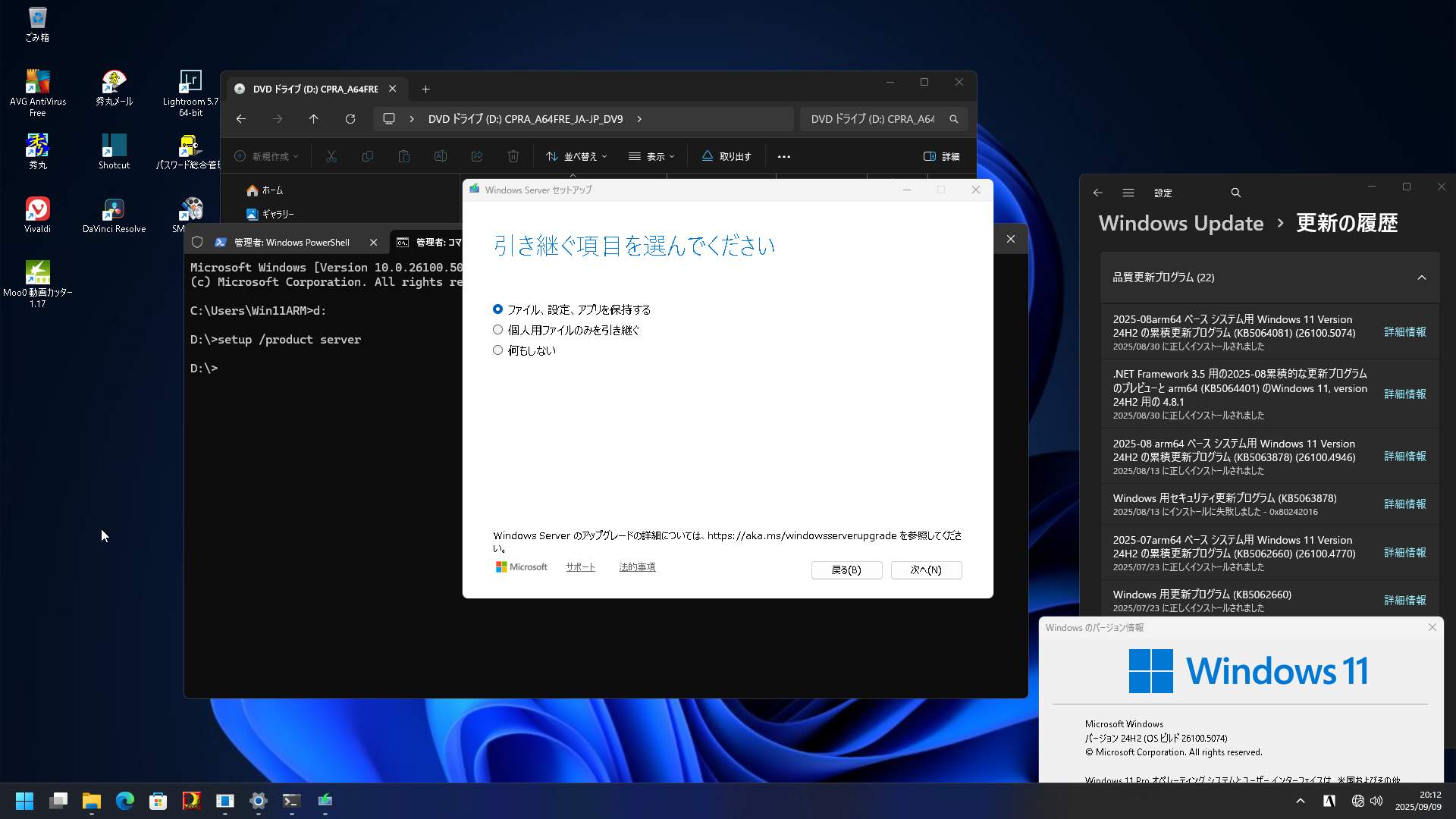
Task: Expand address bar chevron after CPRA_A64FRE_JA-JP_DV9
Action: [639, 119]
